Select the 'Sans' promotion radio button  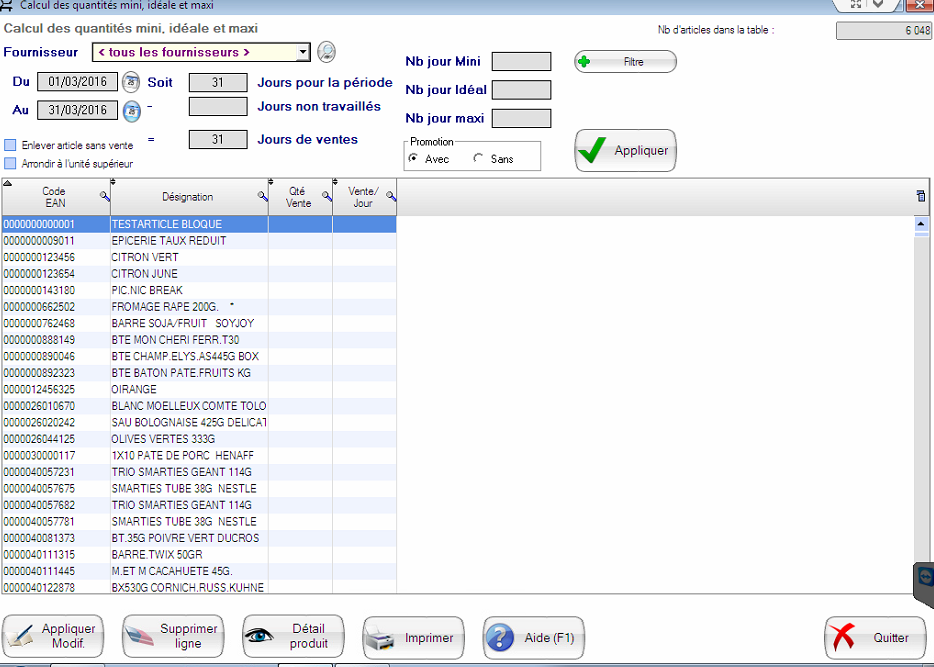(x=479, y=159)
